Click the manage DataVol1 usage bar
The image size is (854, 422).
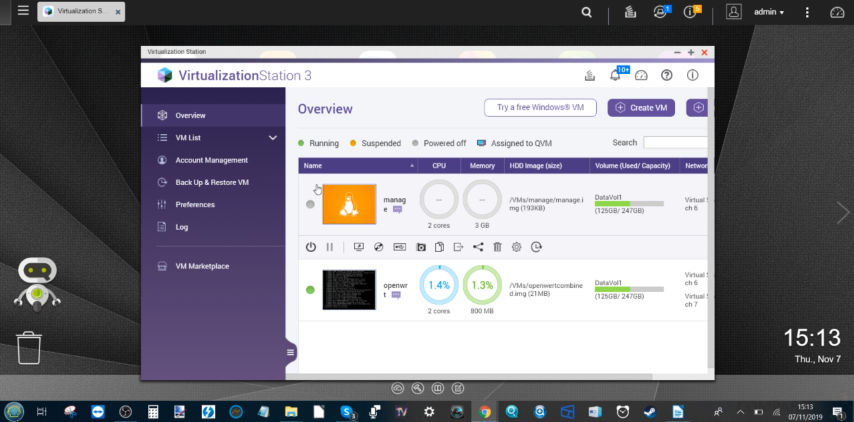(629, 204)
